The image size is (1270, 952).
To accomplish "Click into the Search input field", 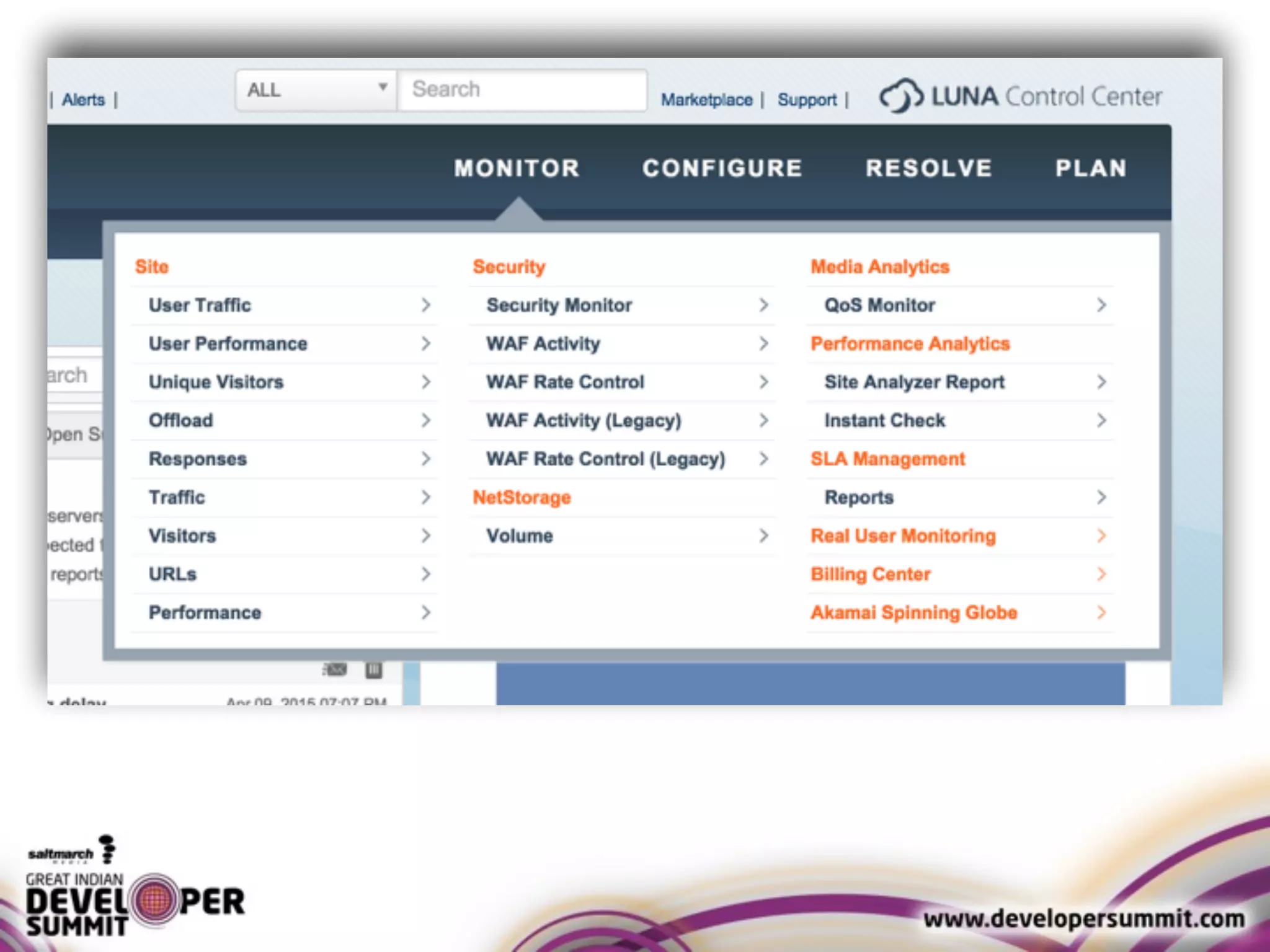I will coord(522,90).
